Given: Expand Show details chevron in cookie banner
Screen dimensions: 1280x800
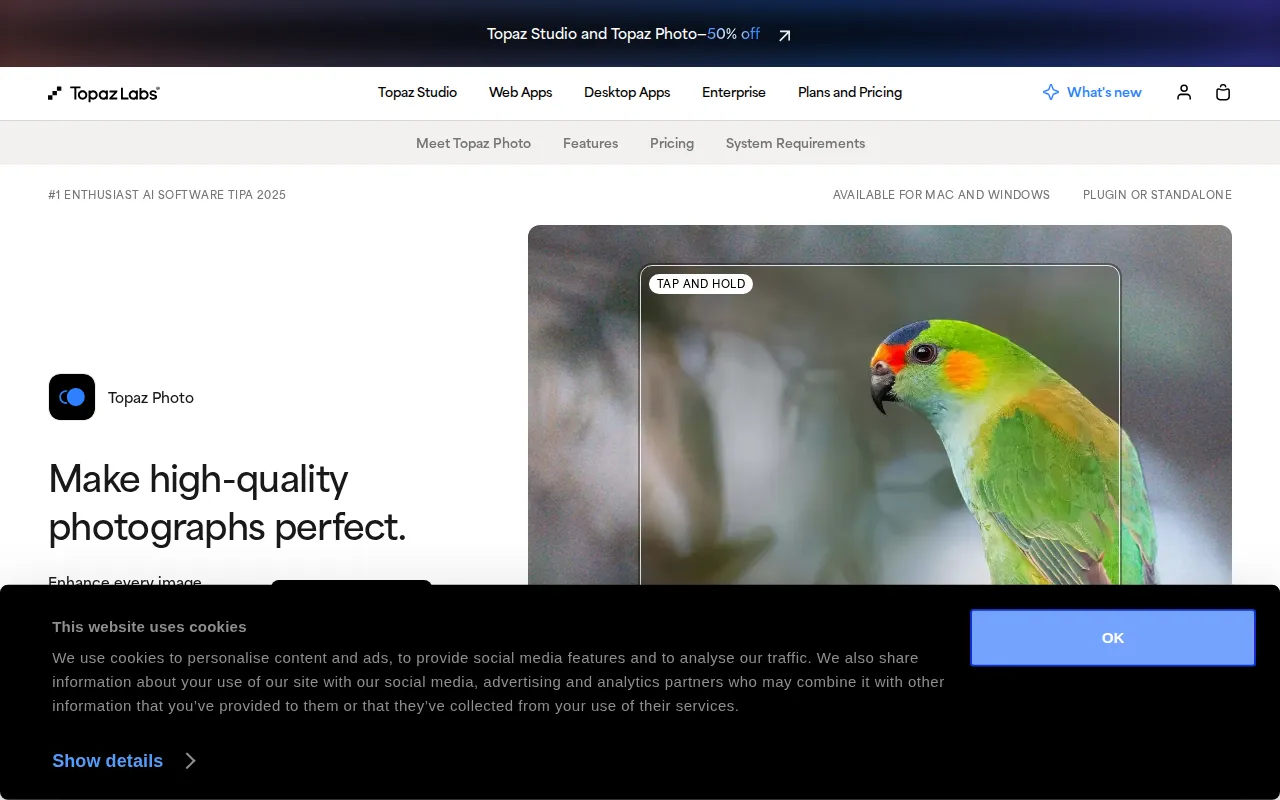Looking at the screenshot, I should [190, 761].
